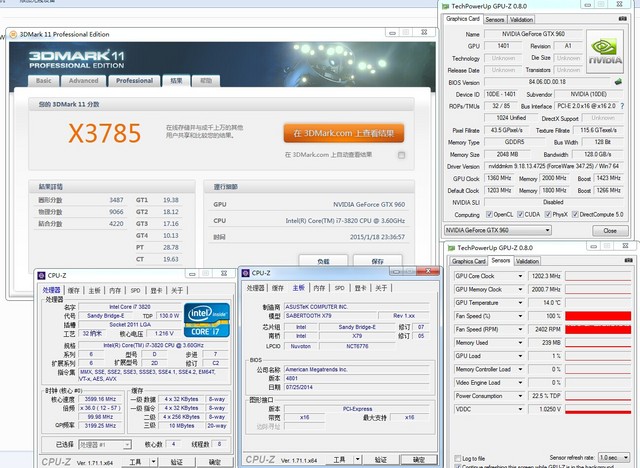Click the GPU-Z Sensors window title icon
This screenshot has width=640, height=468.
point(452,248)
